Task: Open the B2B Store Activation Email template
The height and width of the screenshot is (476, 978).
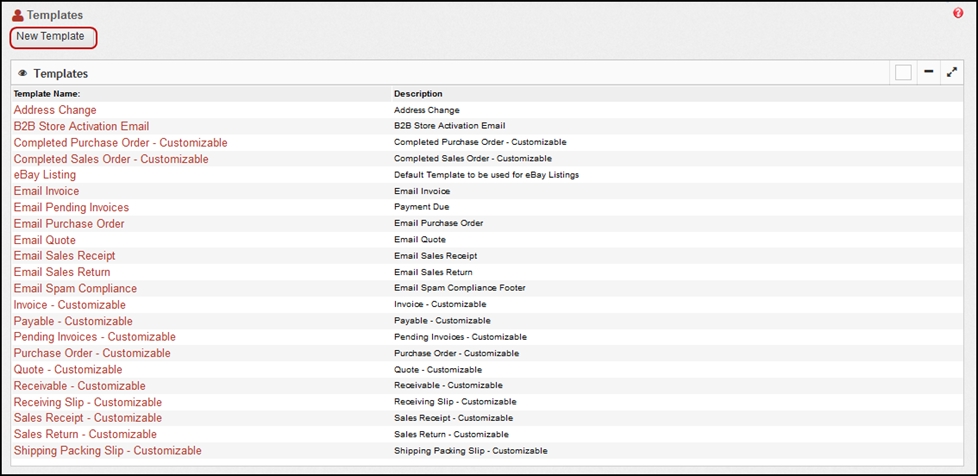Action: [81, 126]
